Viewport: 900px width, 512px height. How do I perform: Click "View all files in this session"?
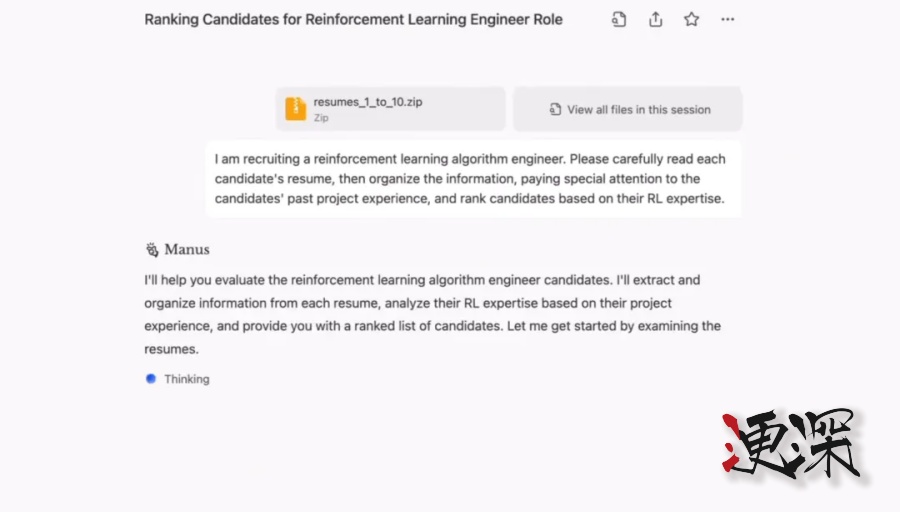(638, 110)
